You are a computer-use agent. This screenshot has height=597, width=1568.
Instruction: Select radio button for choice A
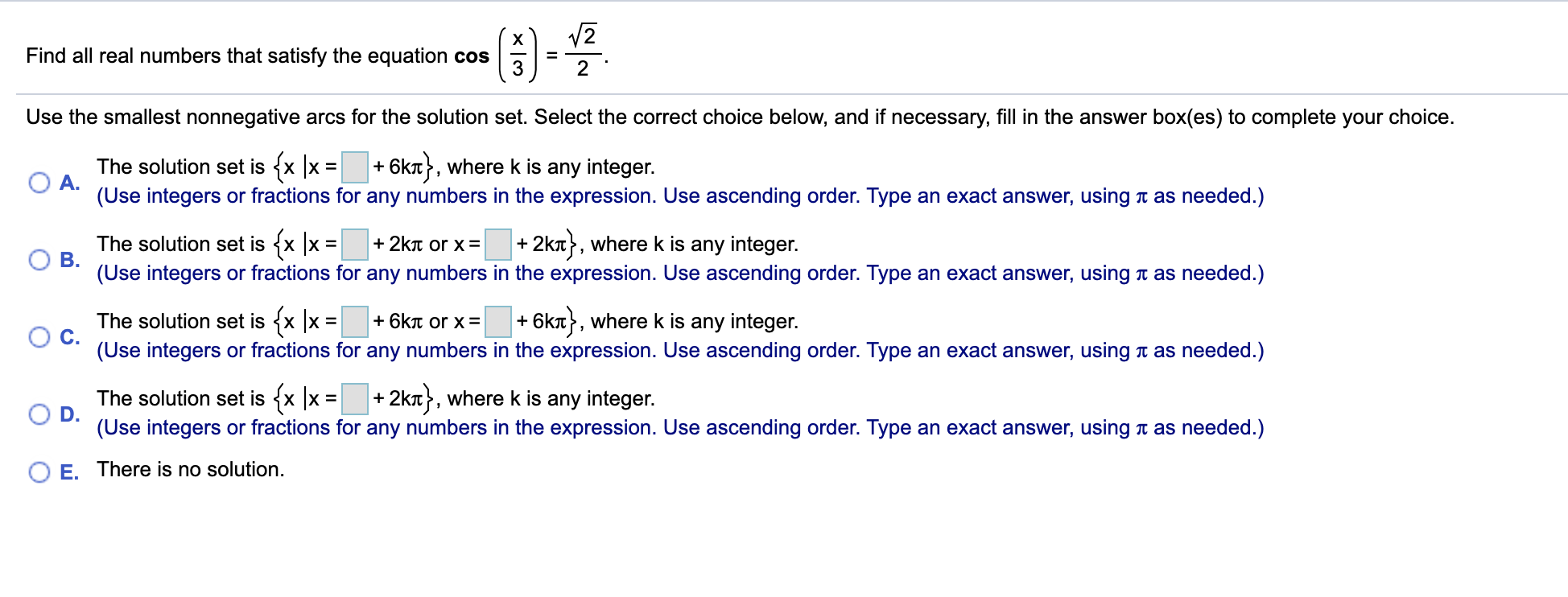[x=39, y=183]
